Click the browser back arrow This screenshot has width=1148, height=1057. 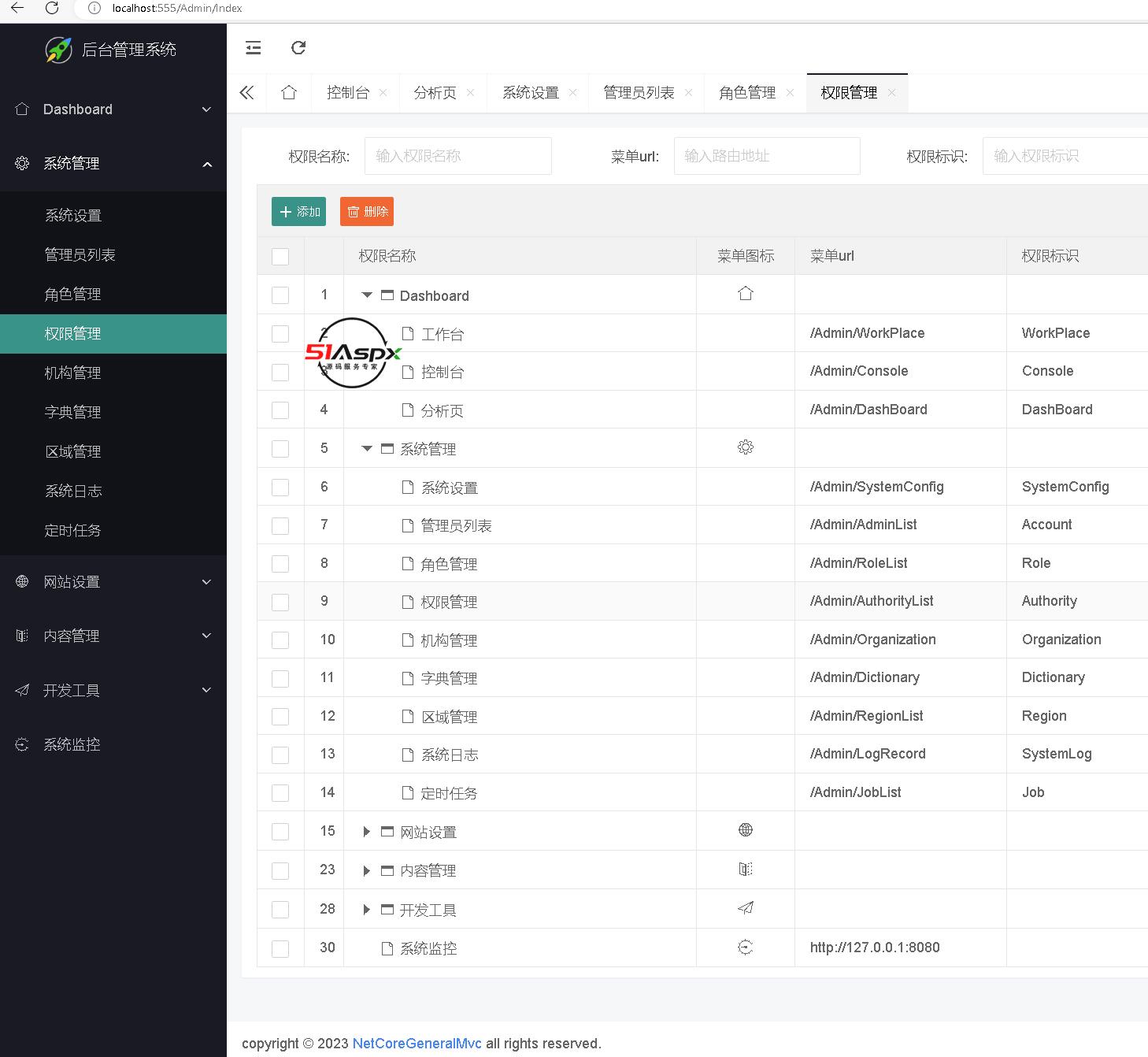(x=17, y=8)
